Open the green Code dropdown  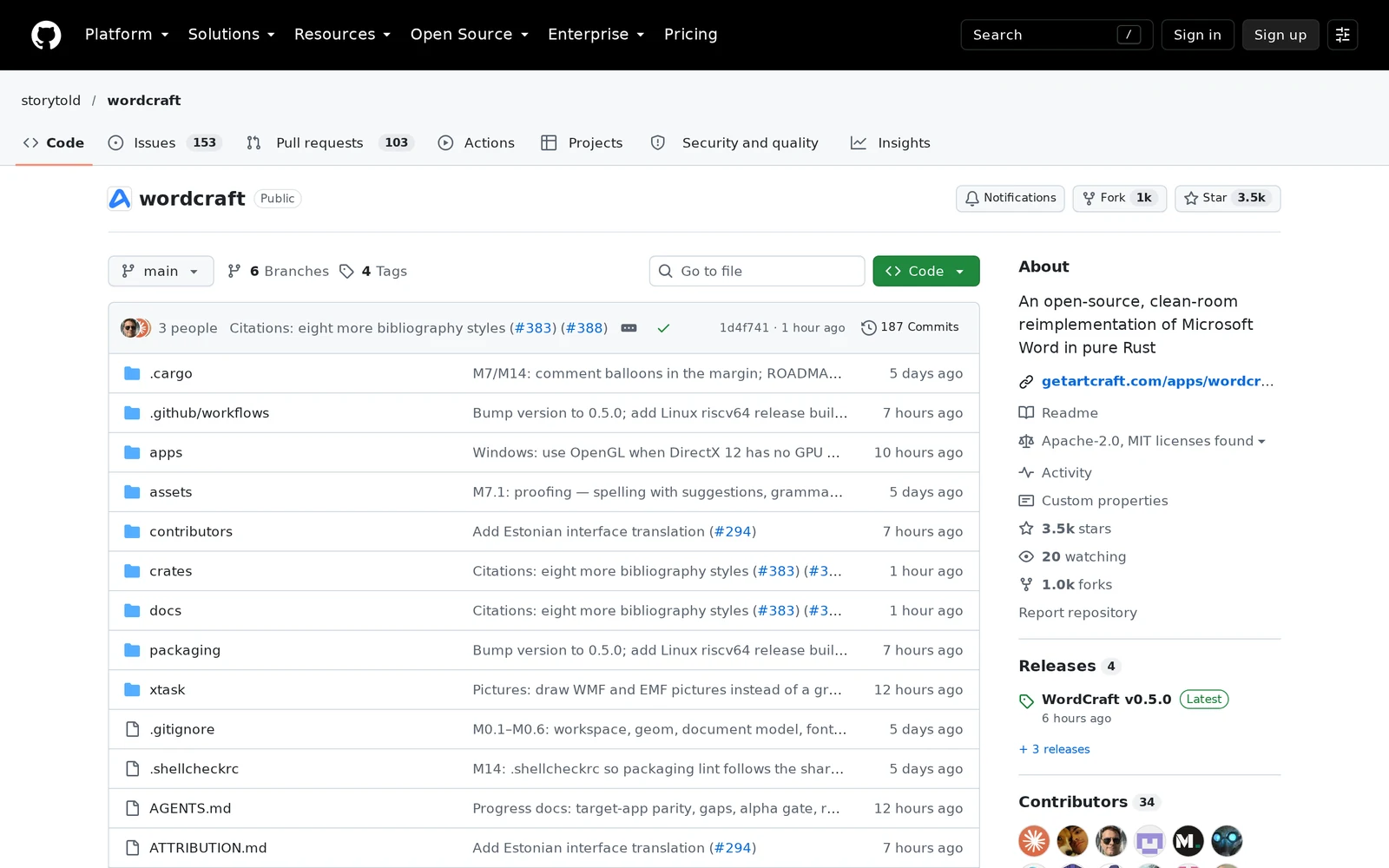click(x=926, y=271)
